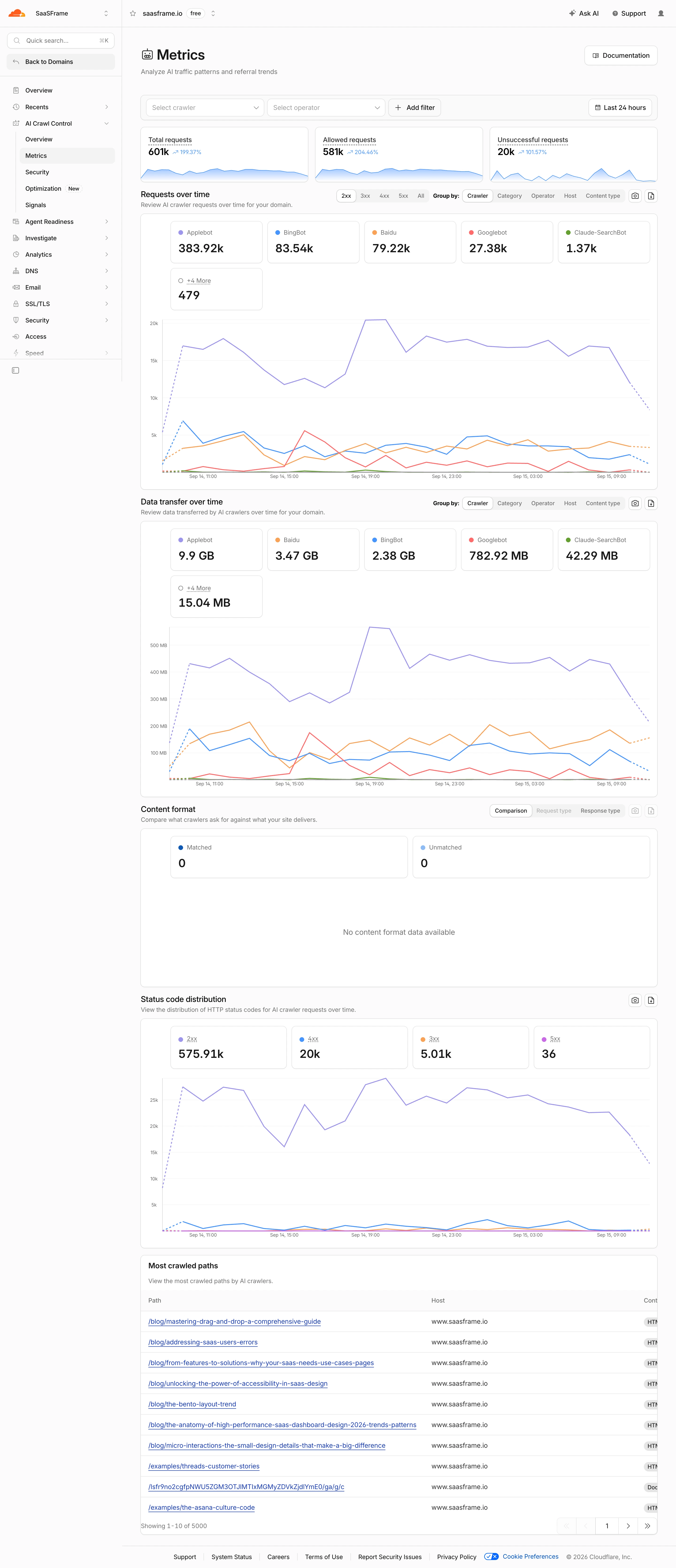Open the Select crawler dropdown

point(205,108)
